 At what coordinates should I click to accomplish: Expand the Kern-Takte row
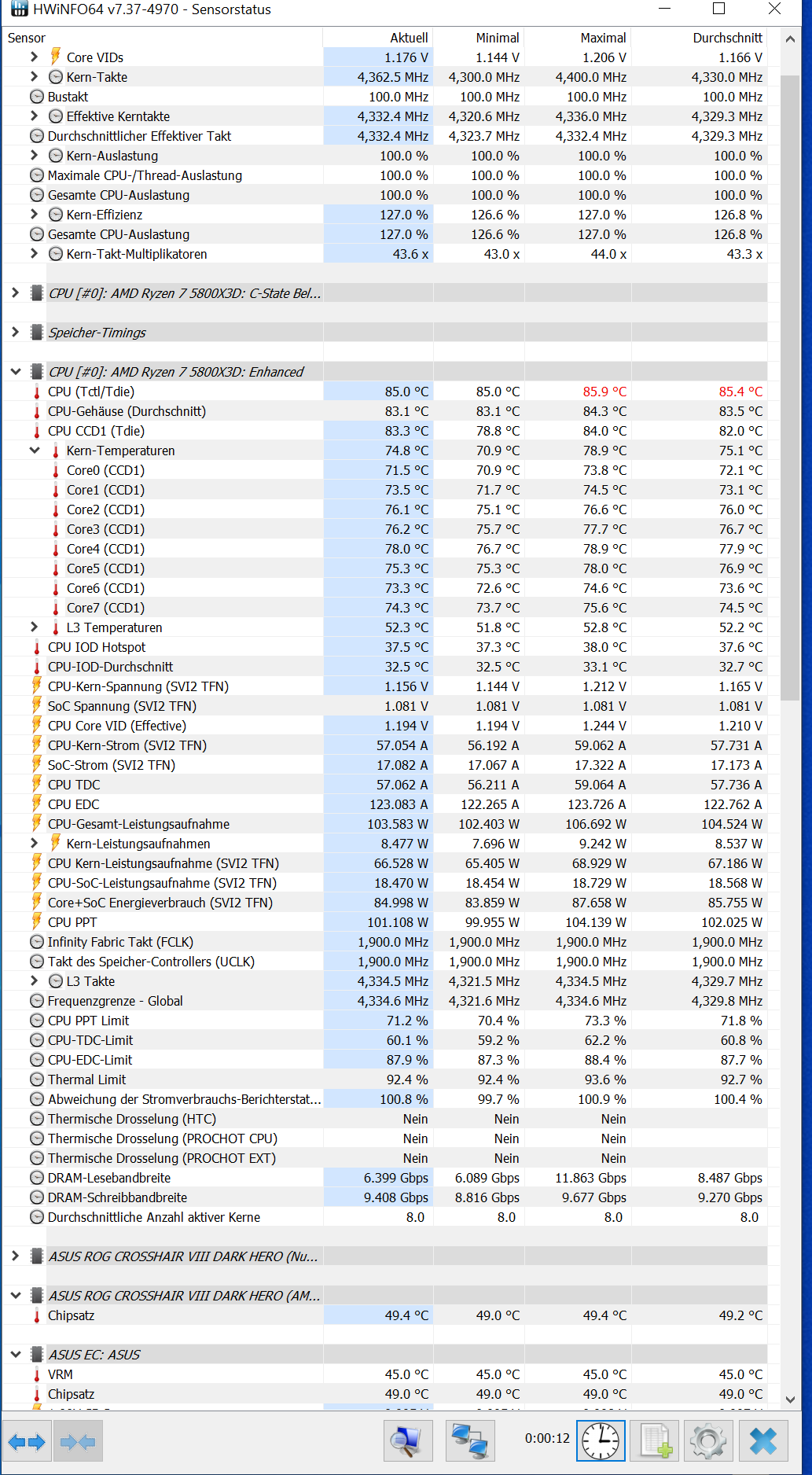coord(34,76)
